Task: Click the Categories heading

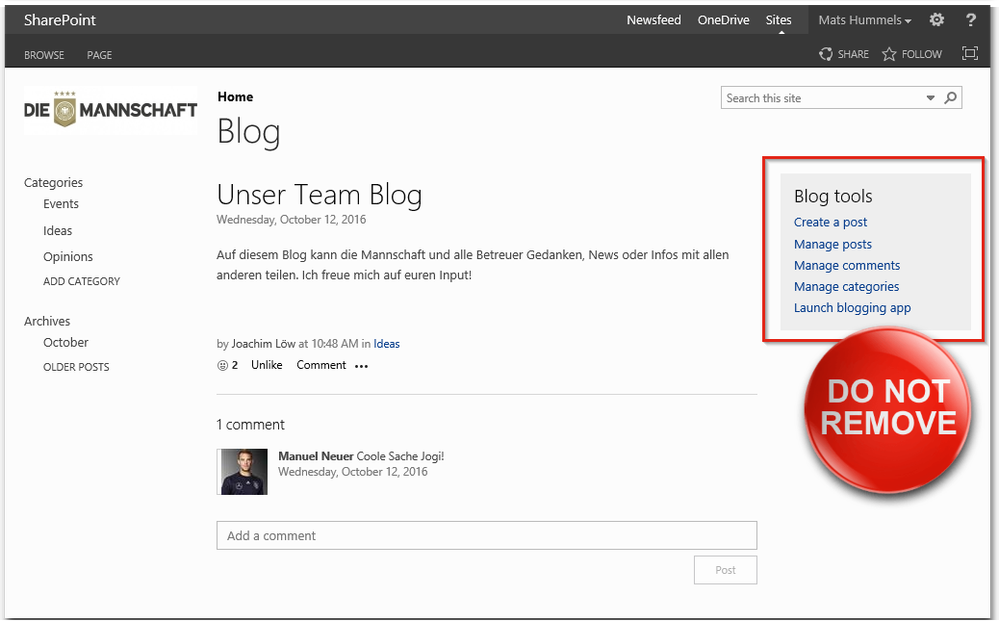Action: [54, 183]
